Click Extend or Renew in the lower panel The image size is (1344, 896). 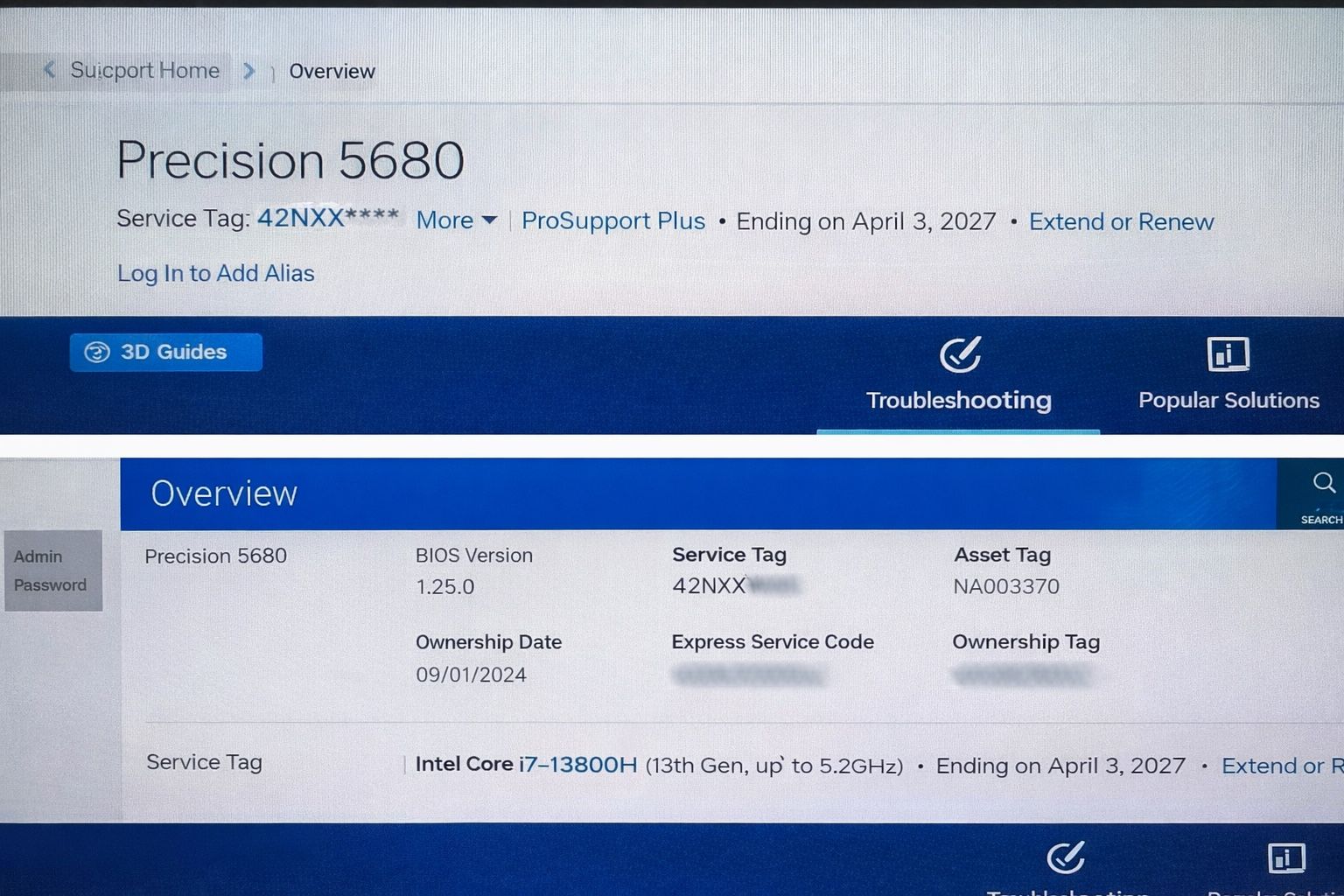click(1281, 766)
